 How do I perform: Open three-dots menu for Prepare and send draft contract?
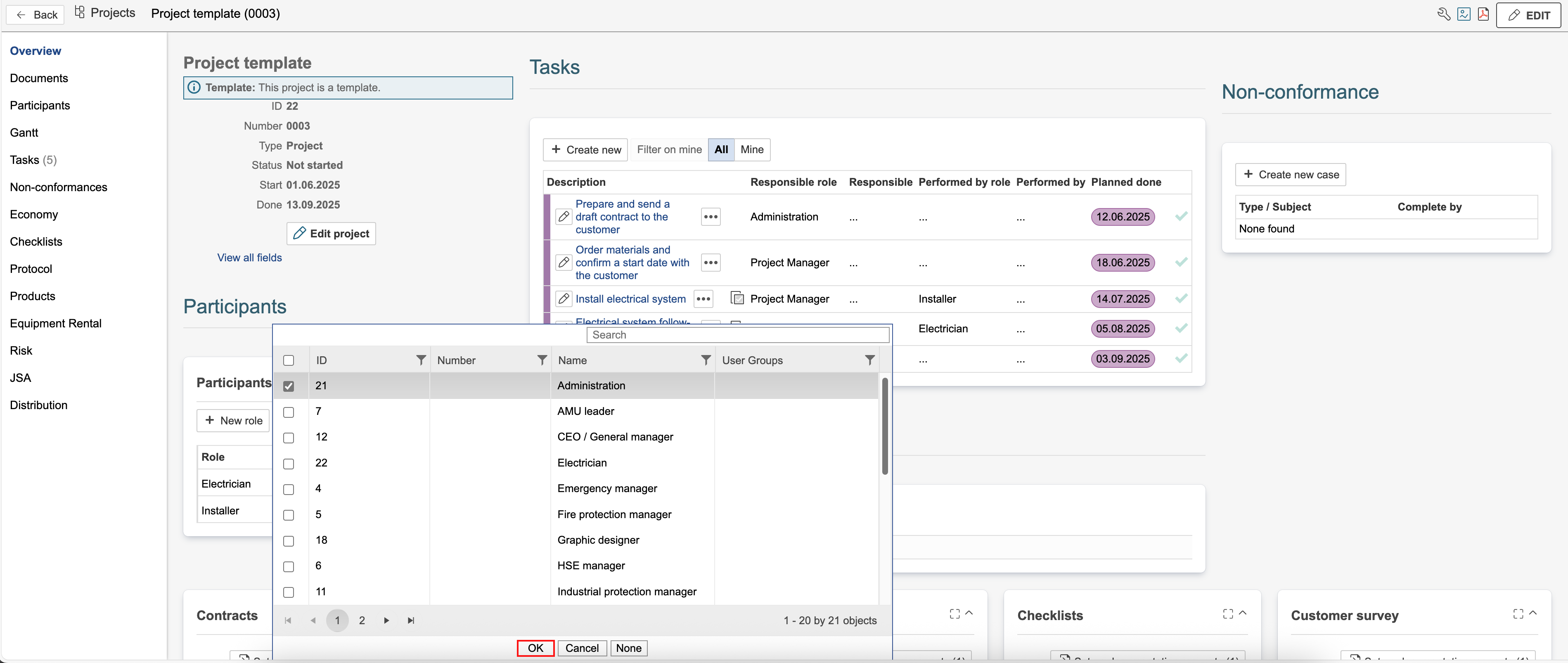coord(711,217)
